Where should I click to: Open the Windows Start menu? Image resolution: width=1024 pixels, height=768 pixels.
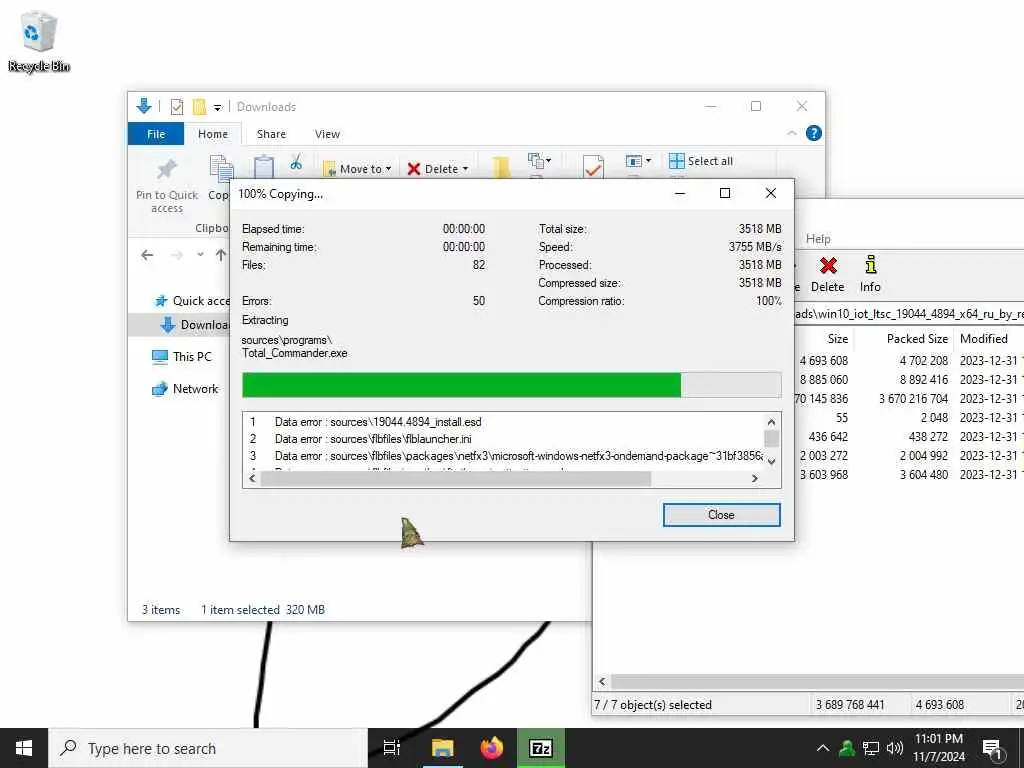point(24,748)
